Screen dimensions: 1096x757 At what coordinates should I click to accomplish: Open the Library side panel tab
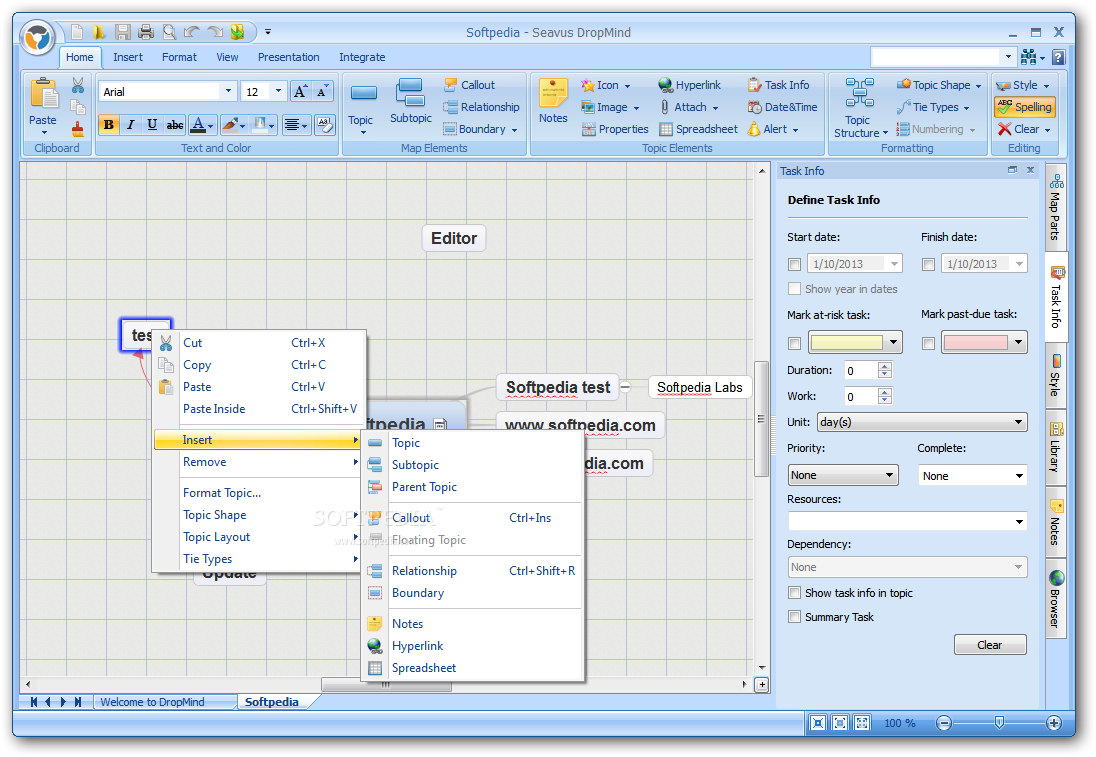click(x=1055, y=448)
